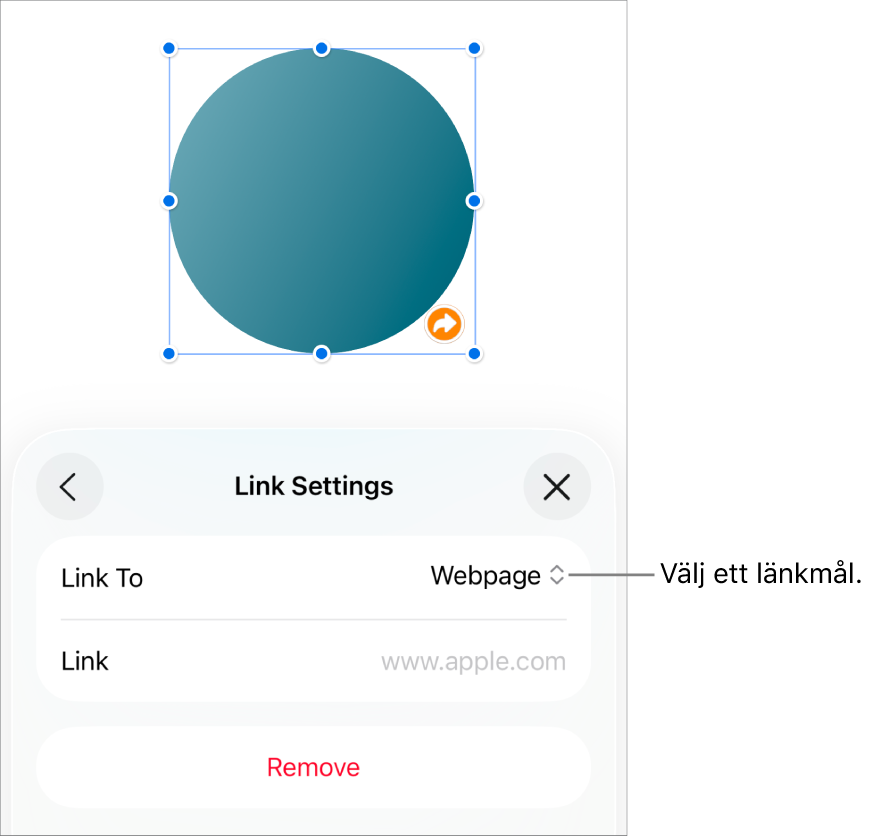Close the Link Settings panel
880x838 pixels.
(557, 487)
